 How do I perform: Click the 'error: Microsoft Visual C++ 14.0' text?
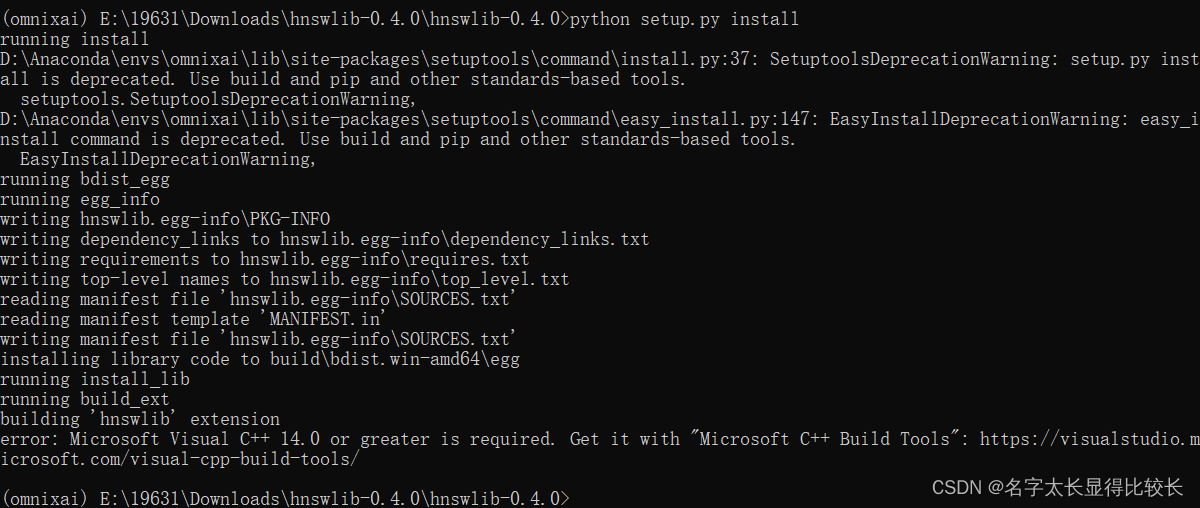pyautogui.click(x=160, y=439)
